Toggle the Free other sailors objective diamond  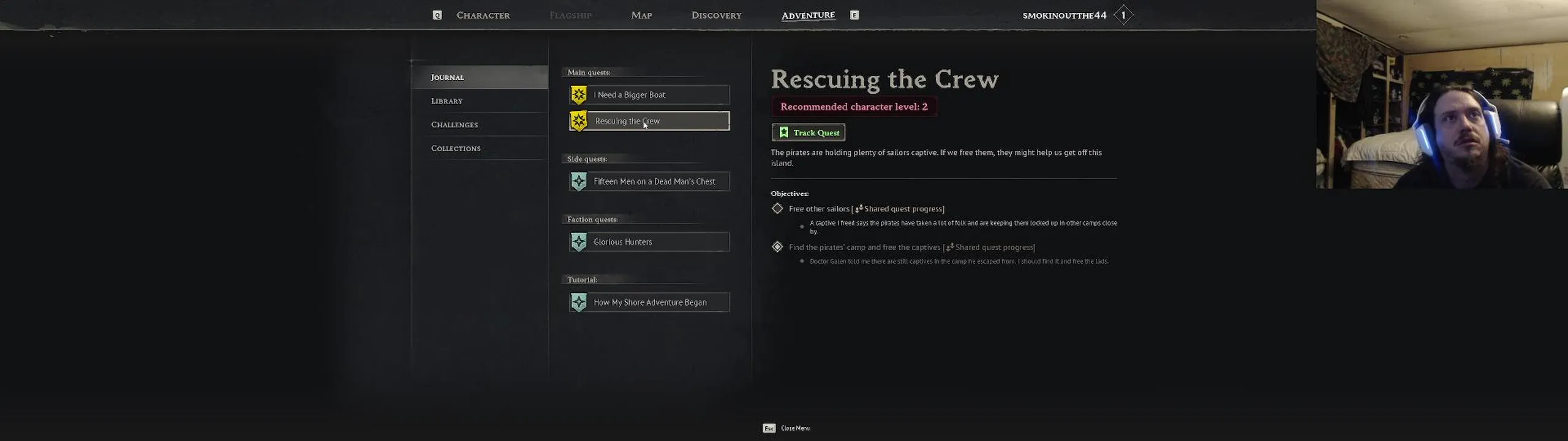click(x=777, y=208)
